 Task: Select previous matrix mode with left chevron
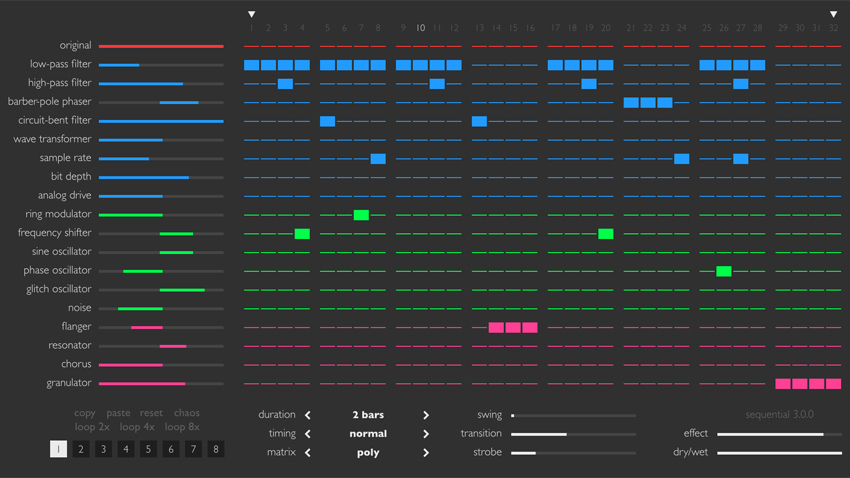tap(308, 453)
